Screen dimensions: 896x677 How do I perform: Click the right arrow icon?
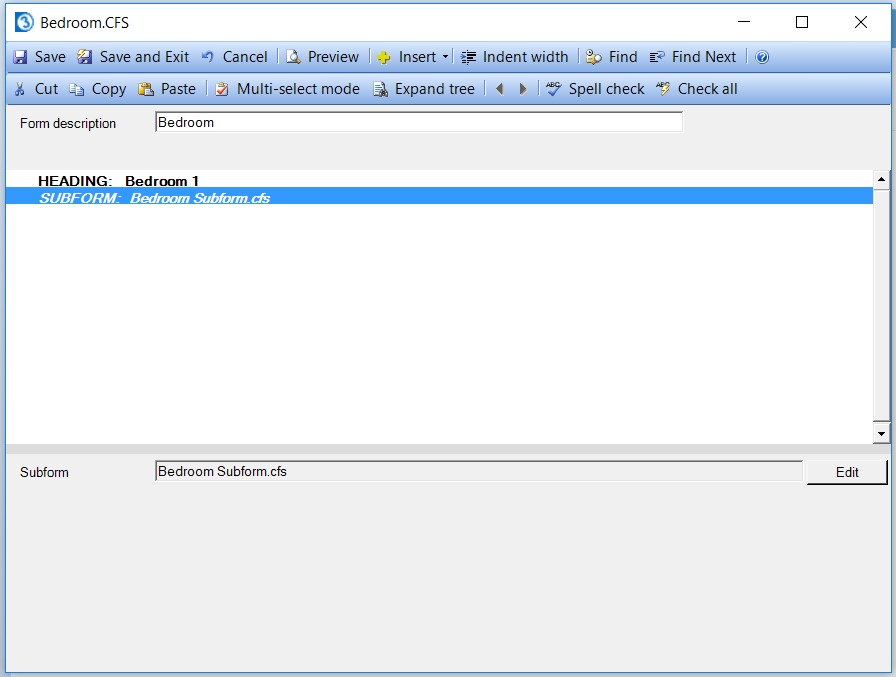[522, 89]
